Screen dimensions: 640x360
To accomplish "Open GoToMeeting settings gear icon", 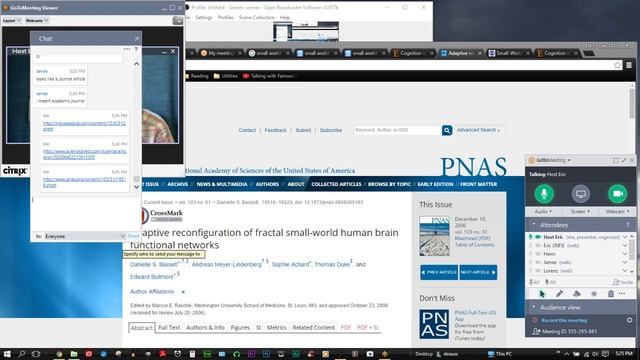I will click(x=629, y=320).
